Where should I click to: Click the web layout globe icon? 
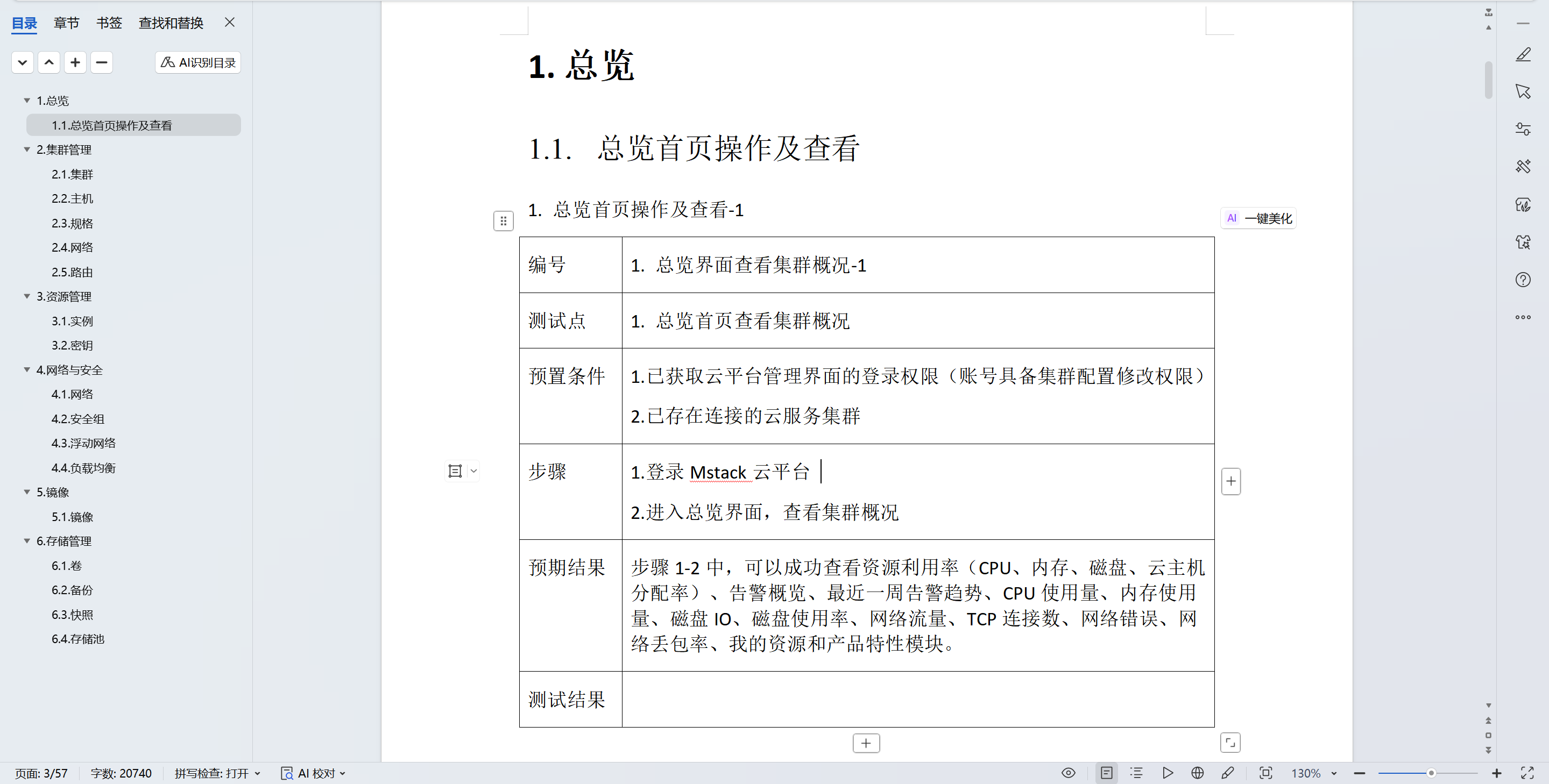pos(1197,773)
